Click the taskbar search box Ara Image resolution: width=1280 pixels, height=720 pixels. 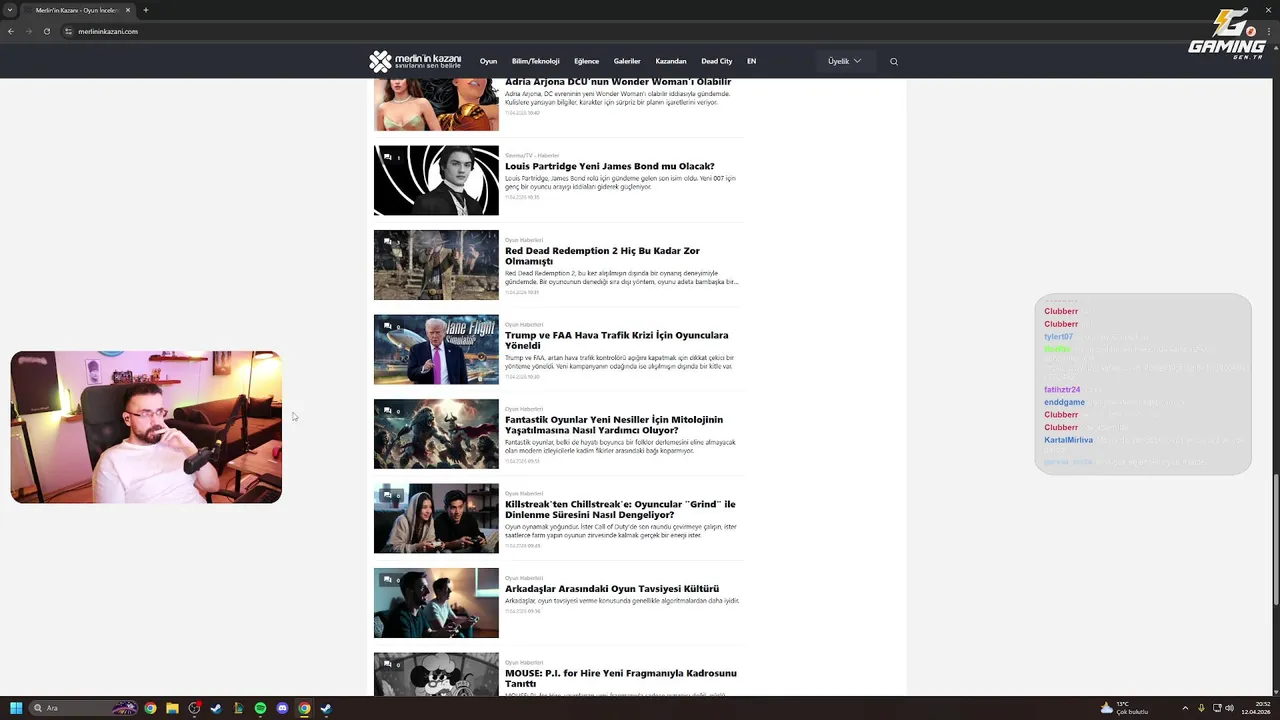pyautogui.click(x=84, y=708)
